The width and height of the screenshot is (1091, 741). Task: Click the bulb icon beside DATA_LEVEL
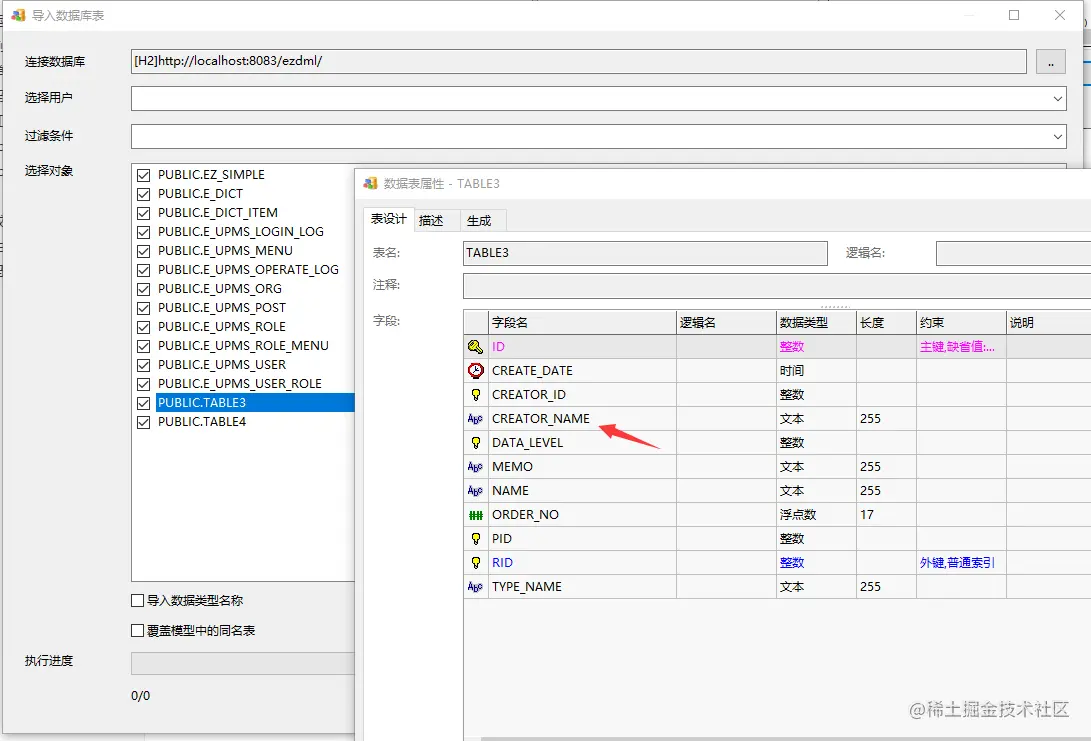[x=475, y=443]
